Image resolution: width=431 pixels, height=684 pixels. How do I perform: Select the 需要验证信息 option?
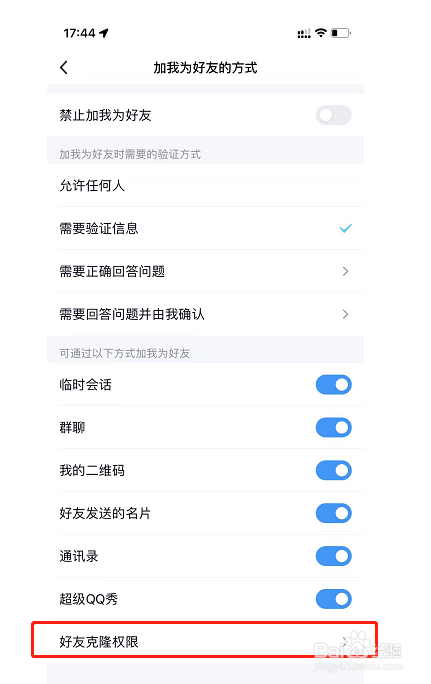205,228
